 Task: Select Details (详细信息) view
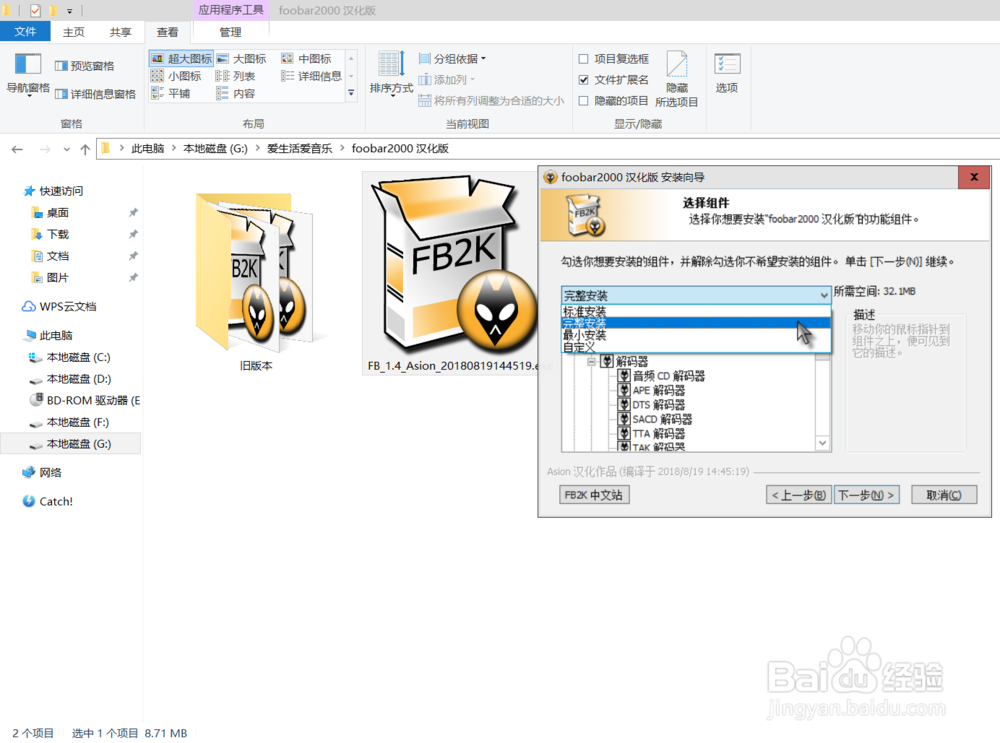point(311,76)
